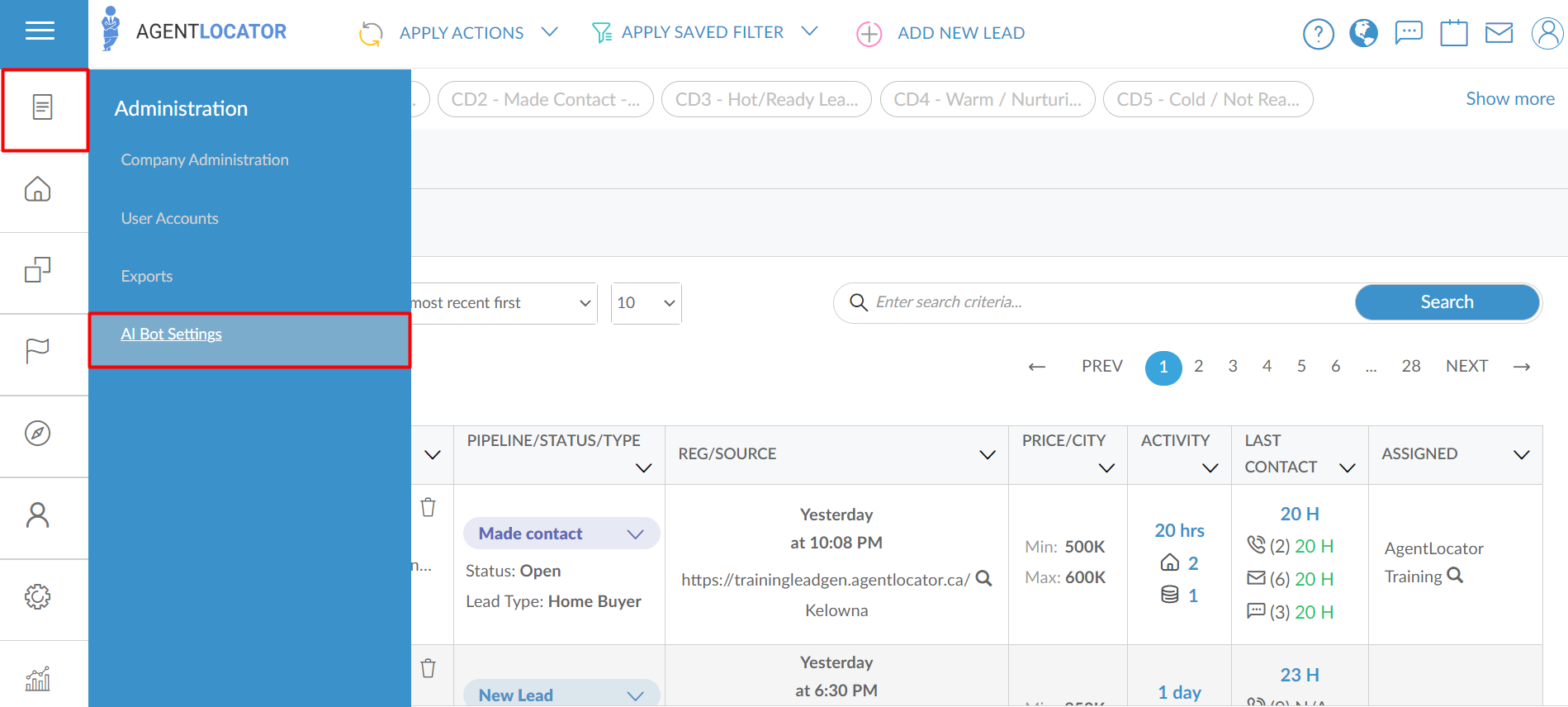The height and width of the screenshot is (707, 1568).
Task: Click the phone calls icon in Last Contact
Action: pos(1256,544)
